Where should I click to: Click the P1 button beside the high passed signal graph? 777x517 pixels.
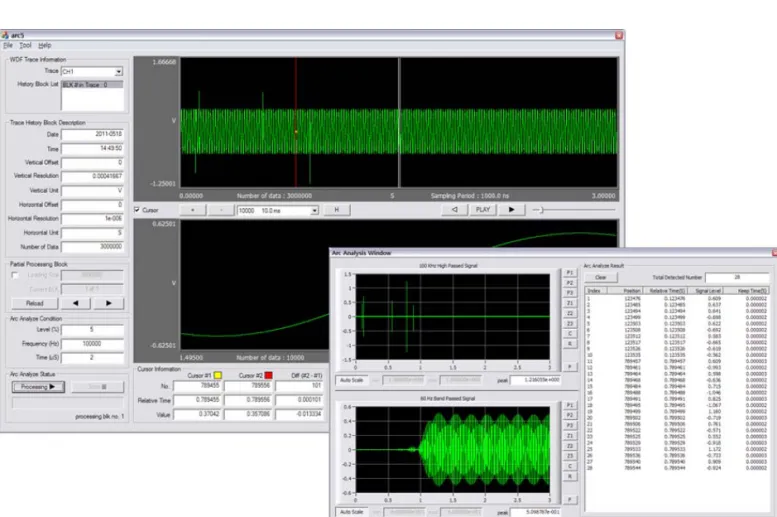569,273
